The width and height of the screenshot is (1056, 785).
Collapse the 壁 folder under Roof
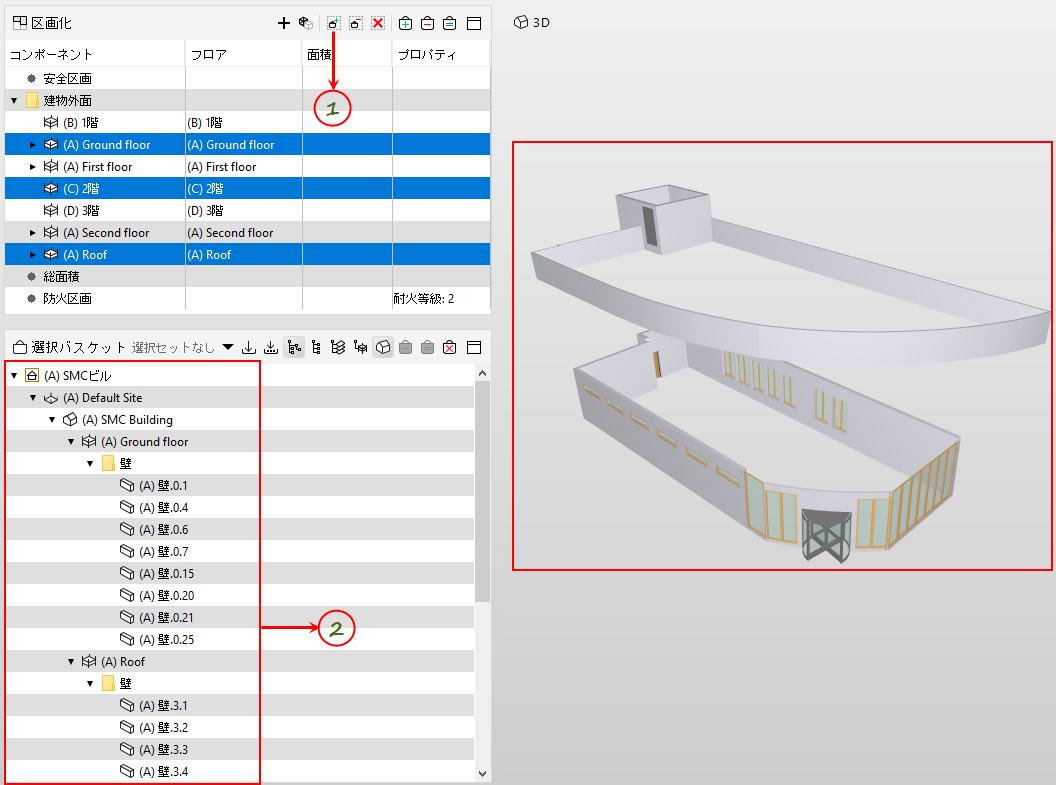[90, 684]
